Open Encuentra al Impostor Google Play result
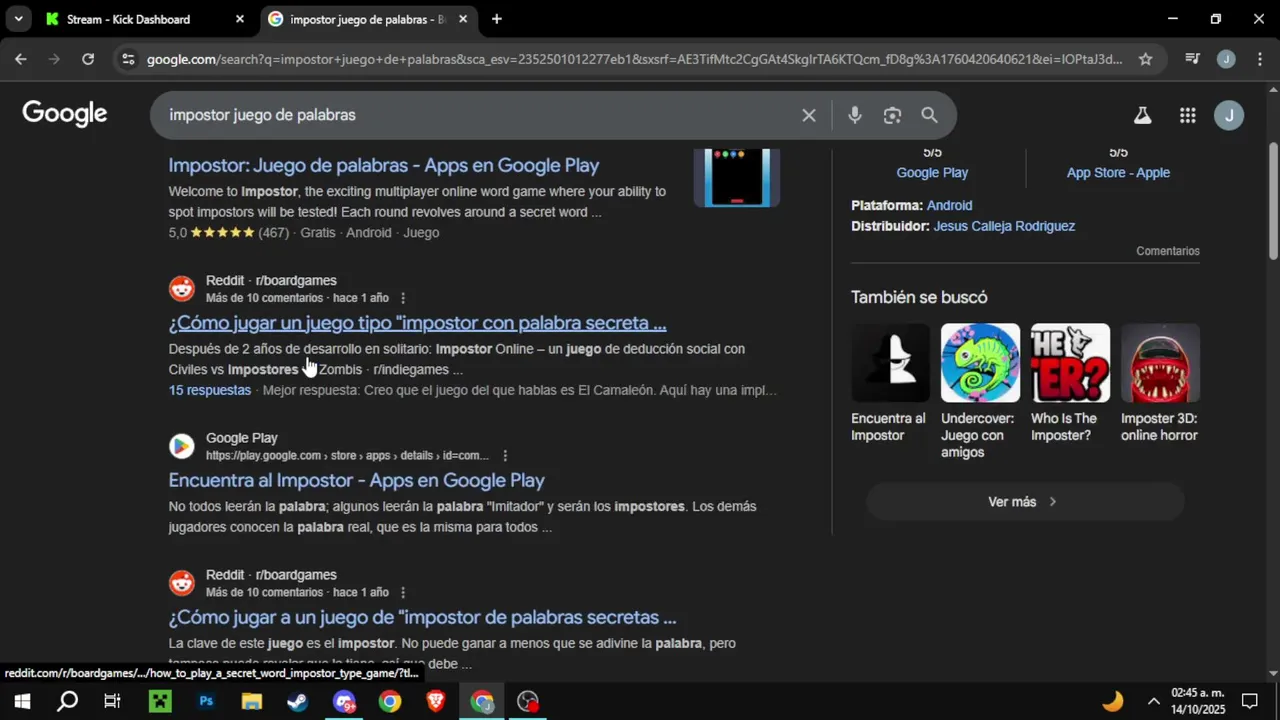1280x720 pixels. [356, 480]
